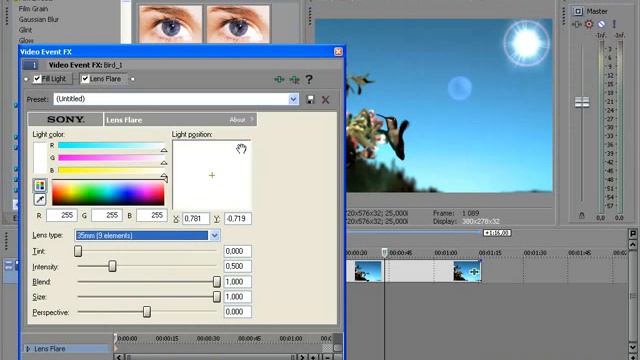Delete the preset with X icon

tap(325, 100)
